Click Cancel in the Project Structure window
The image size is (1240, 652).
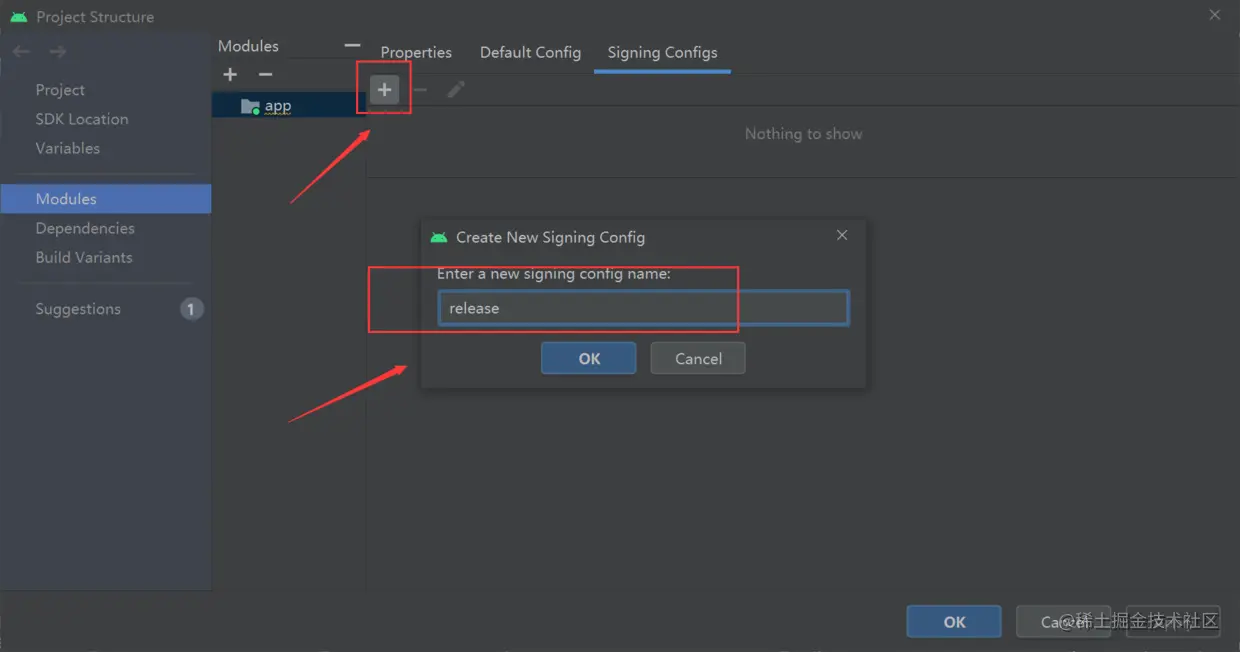point(1064,622)
